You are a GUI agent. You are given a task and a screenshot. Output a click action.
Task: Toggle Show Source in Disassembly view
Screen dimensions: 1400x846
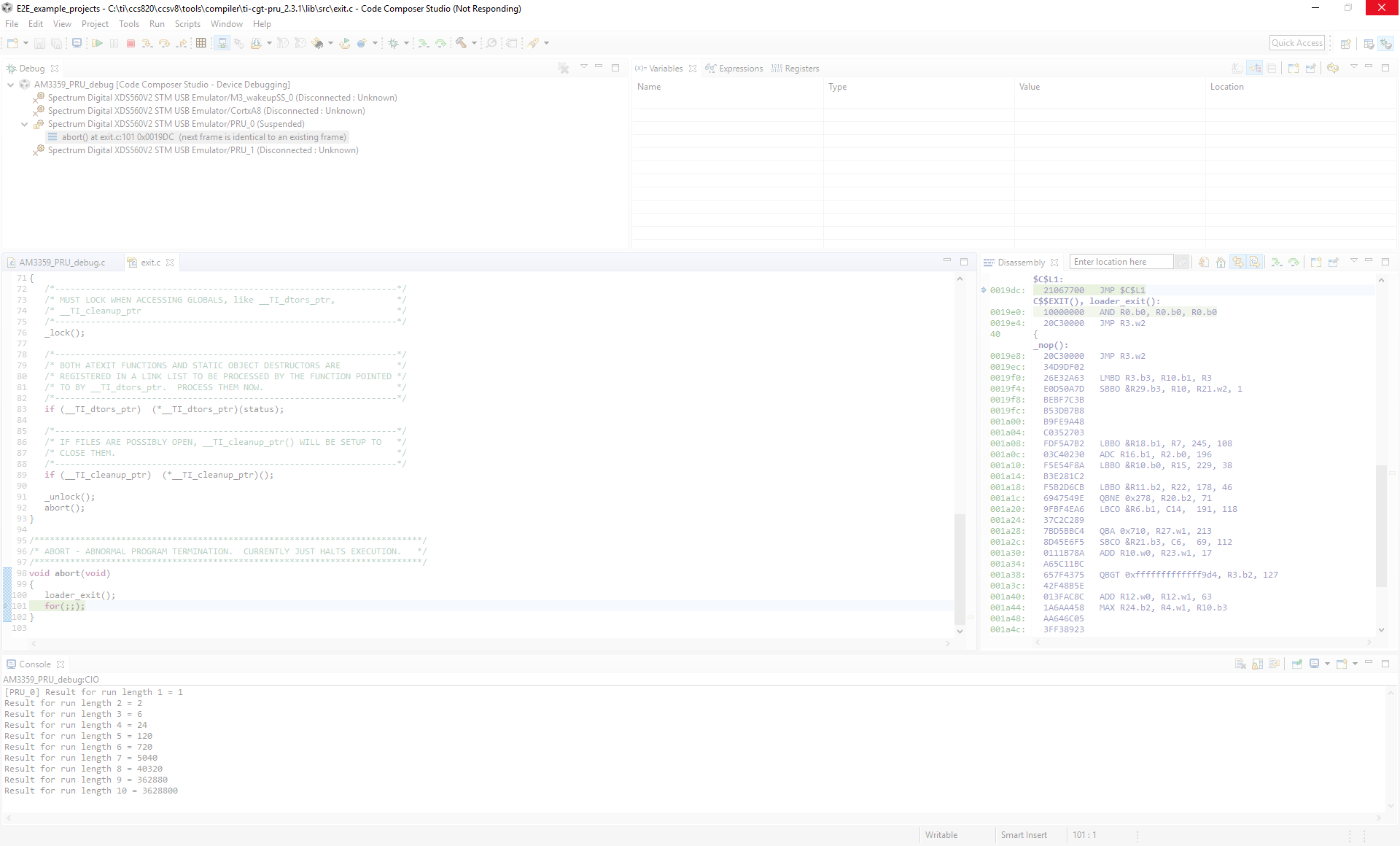coord(1254,263)
